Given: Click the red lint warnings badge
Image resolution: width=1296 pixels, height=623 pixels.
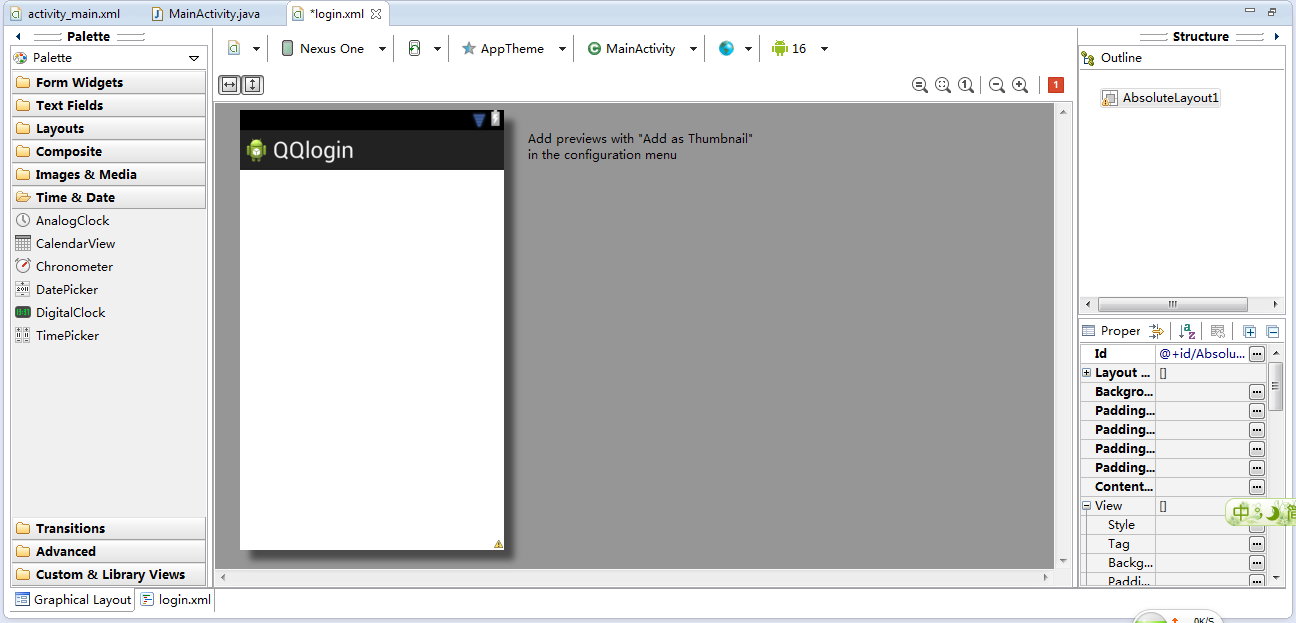Looking at the screenshot, I should coord(1056,85).
